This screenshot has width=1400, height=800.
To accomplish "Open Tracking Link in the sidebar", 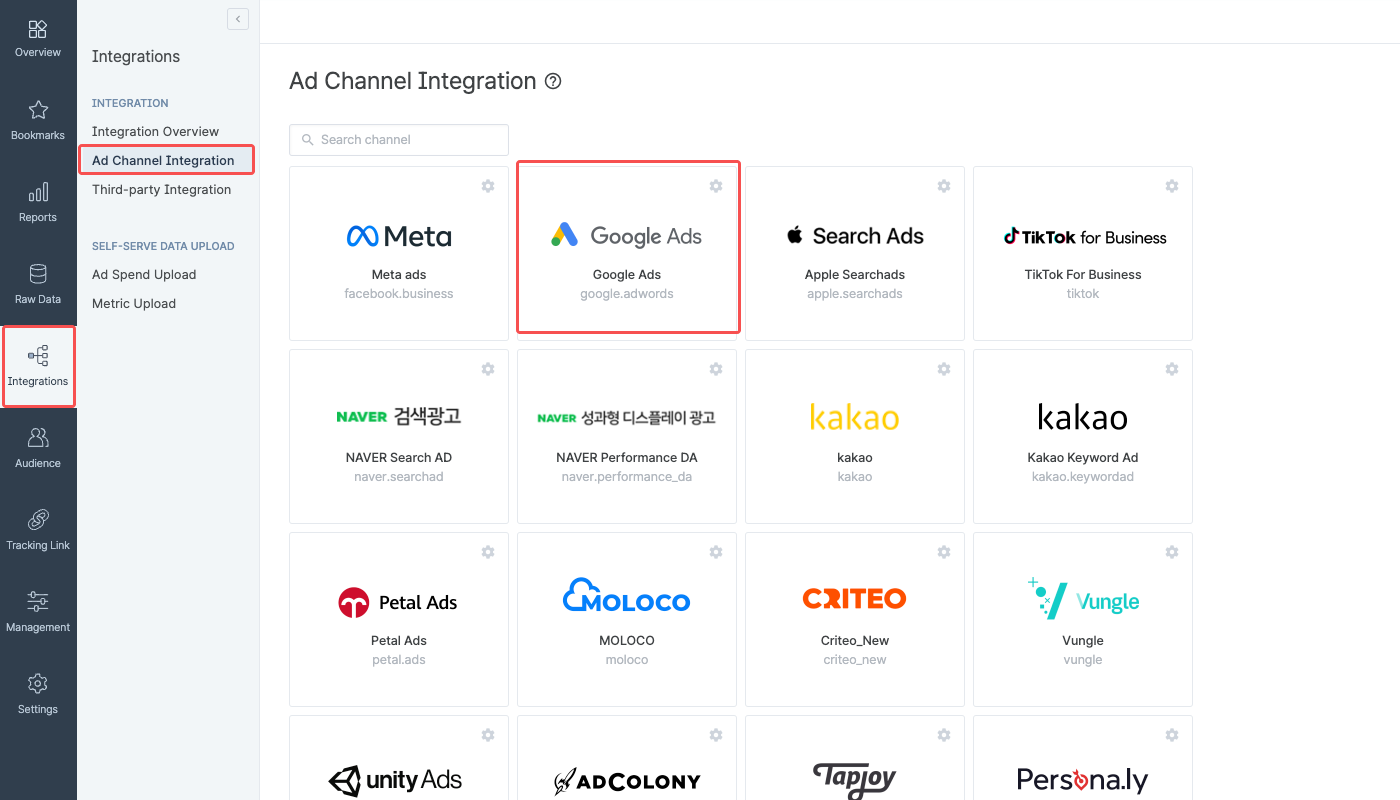I will (x=38, y=530).
